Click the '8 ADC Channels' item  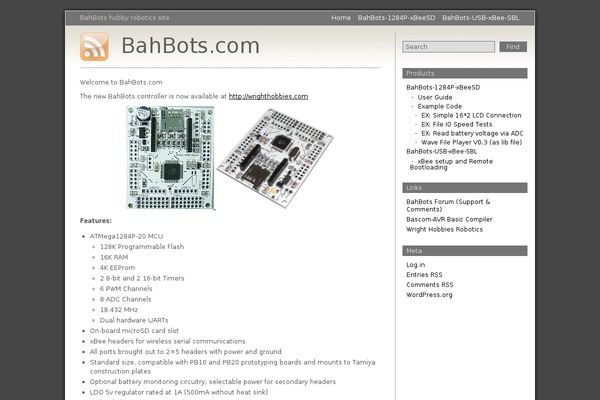point(126,299)
